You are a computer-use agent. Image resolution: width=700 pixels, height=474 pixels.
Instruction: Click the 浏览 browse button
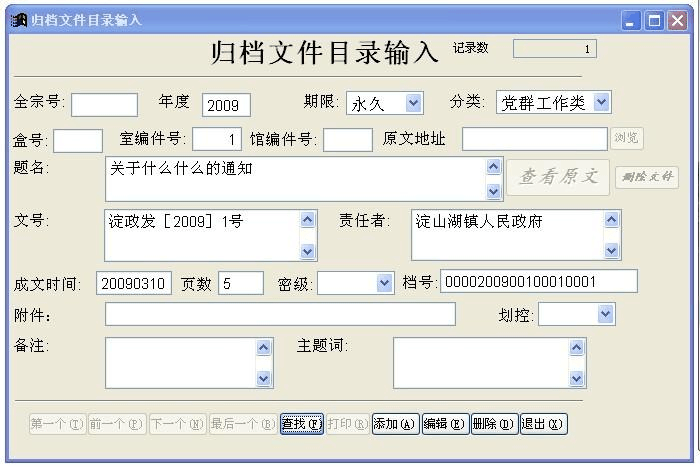pyautogui.click(x=627, y=138)
